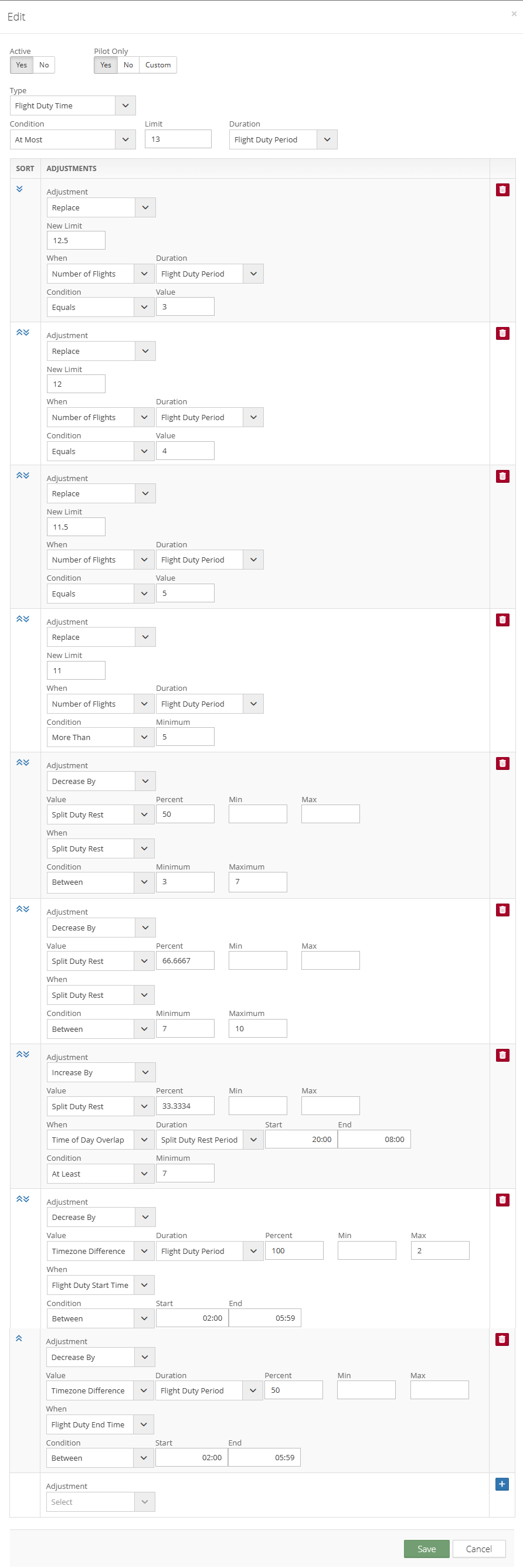Click the green Save button

426,1549
